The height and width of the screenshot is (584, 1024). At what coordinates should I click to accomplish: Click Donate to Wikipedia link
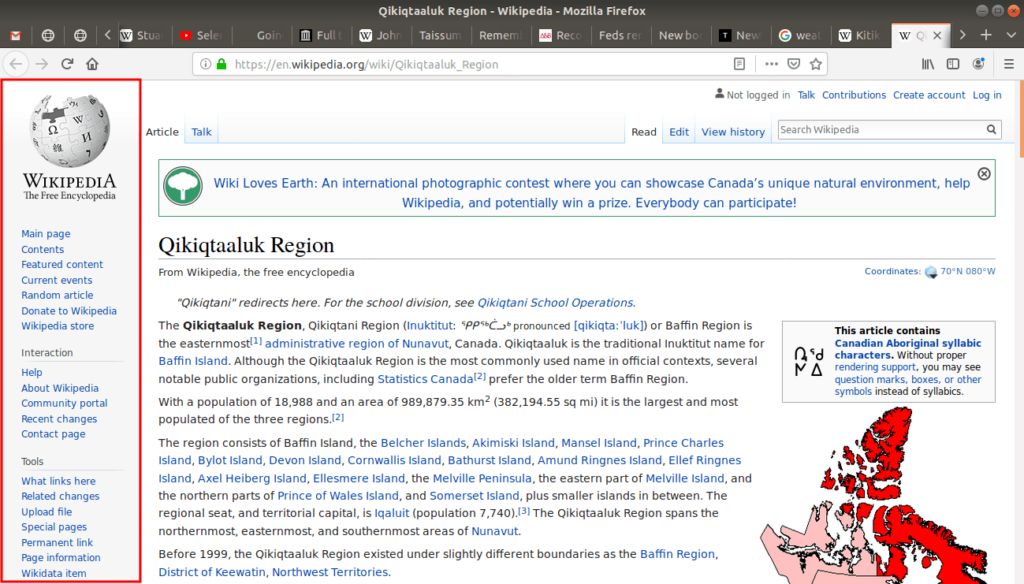coord(69,311)
